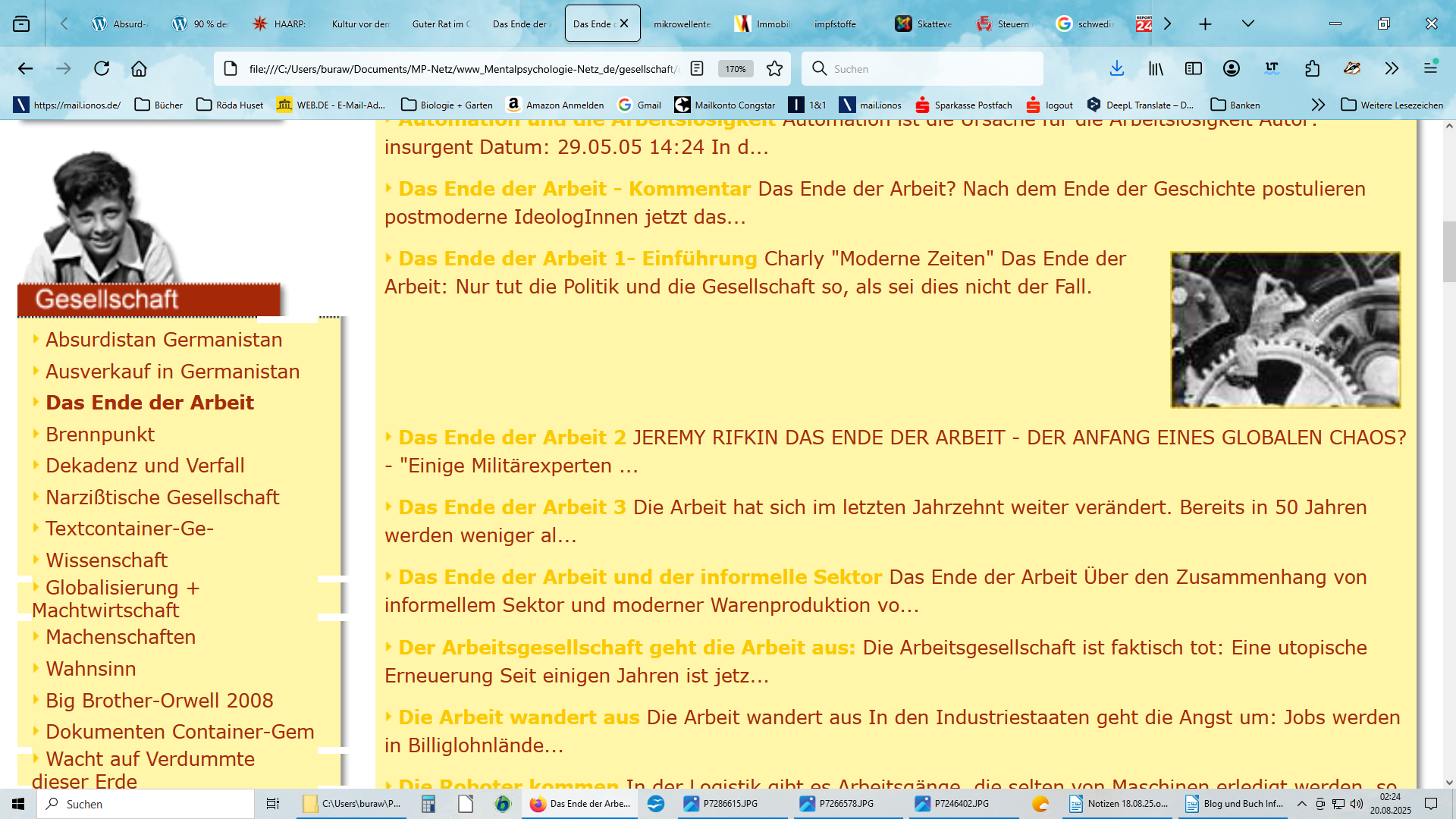Toggle reader view icon in address bar
The image size is (1456, 819).
[x=697, y=69]
